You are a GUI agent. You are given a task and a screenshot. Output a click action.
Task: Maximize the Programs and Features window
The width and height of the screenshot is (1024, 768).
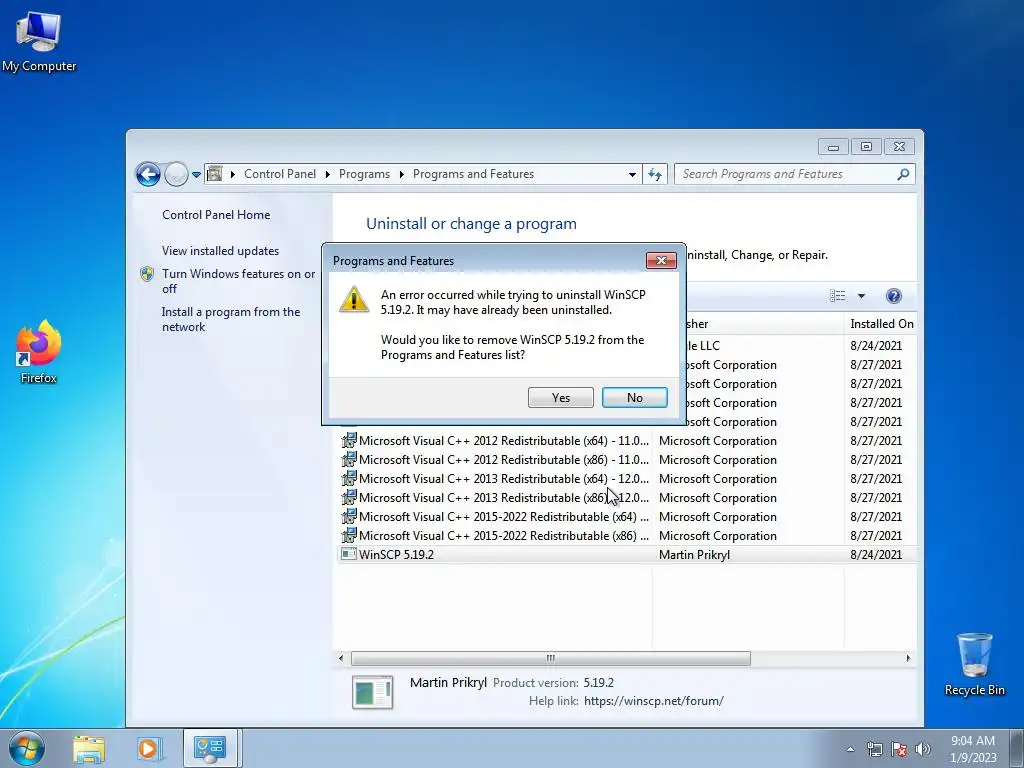866,147
